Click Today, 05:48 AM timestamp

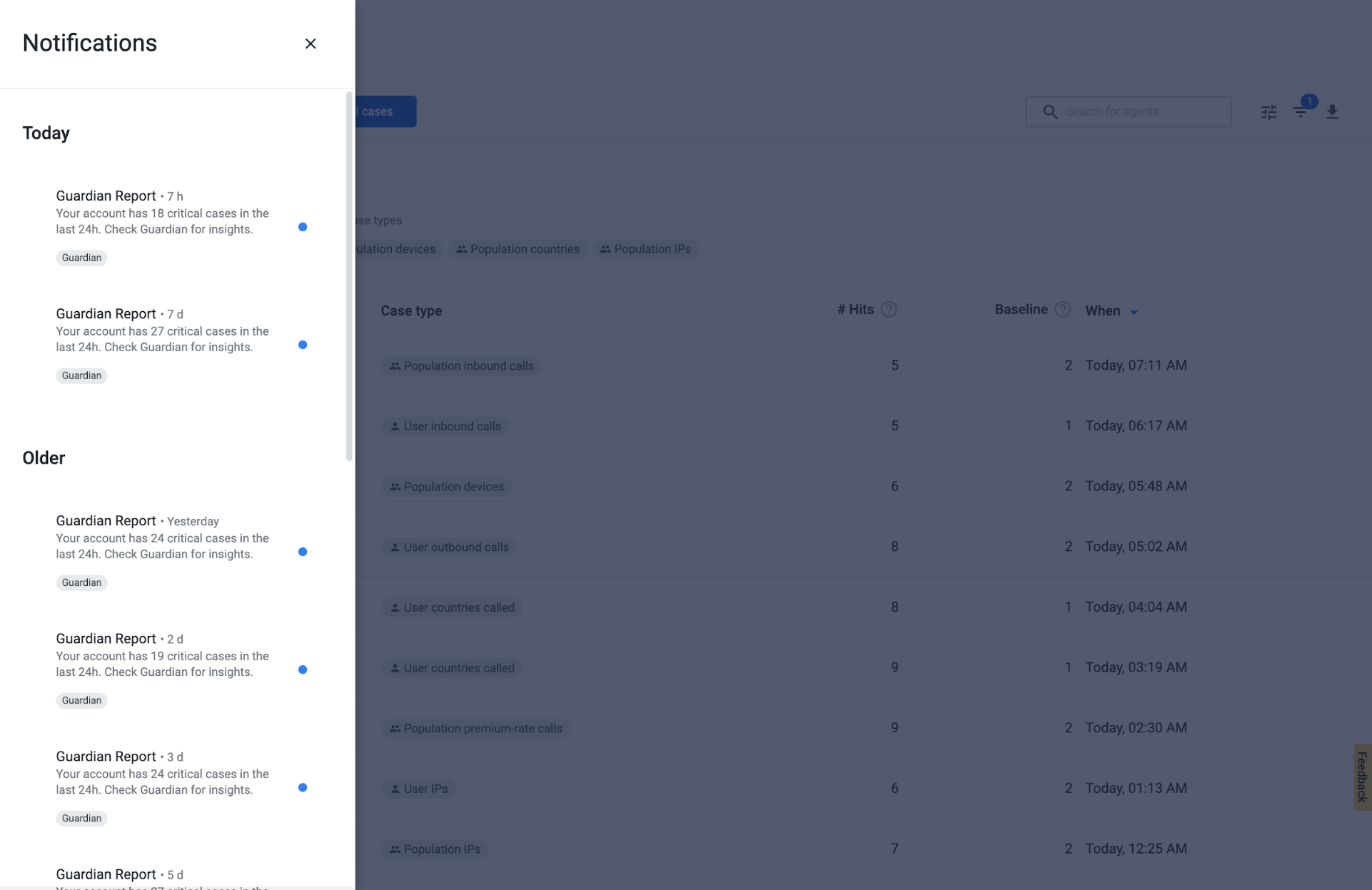click(1136, 485)
